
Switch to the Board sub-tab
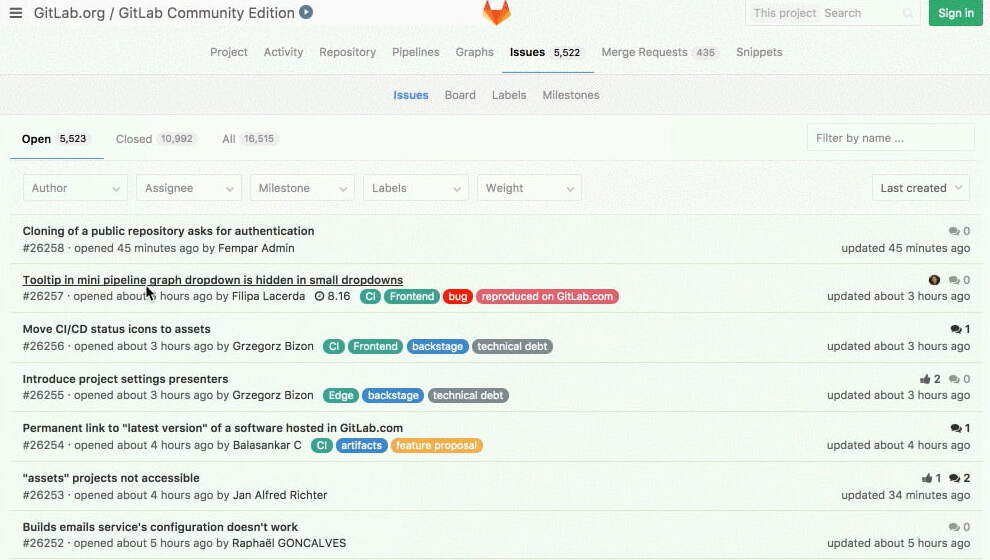[460, 95]
